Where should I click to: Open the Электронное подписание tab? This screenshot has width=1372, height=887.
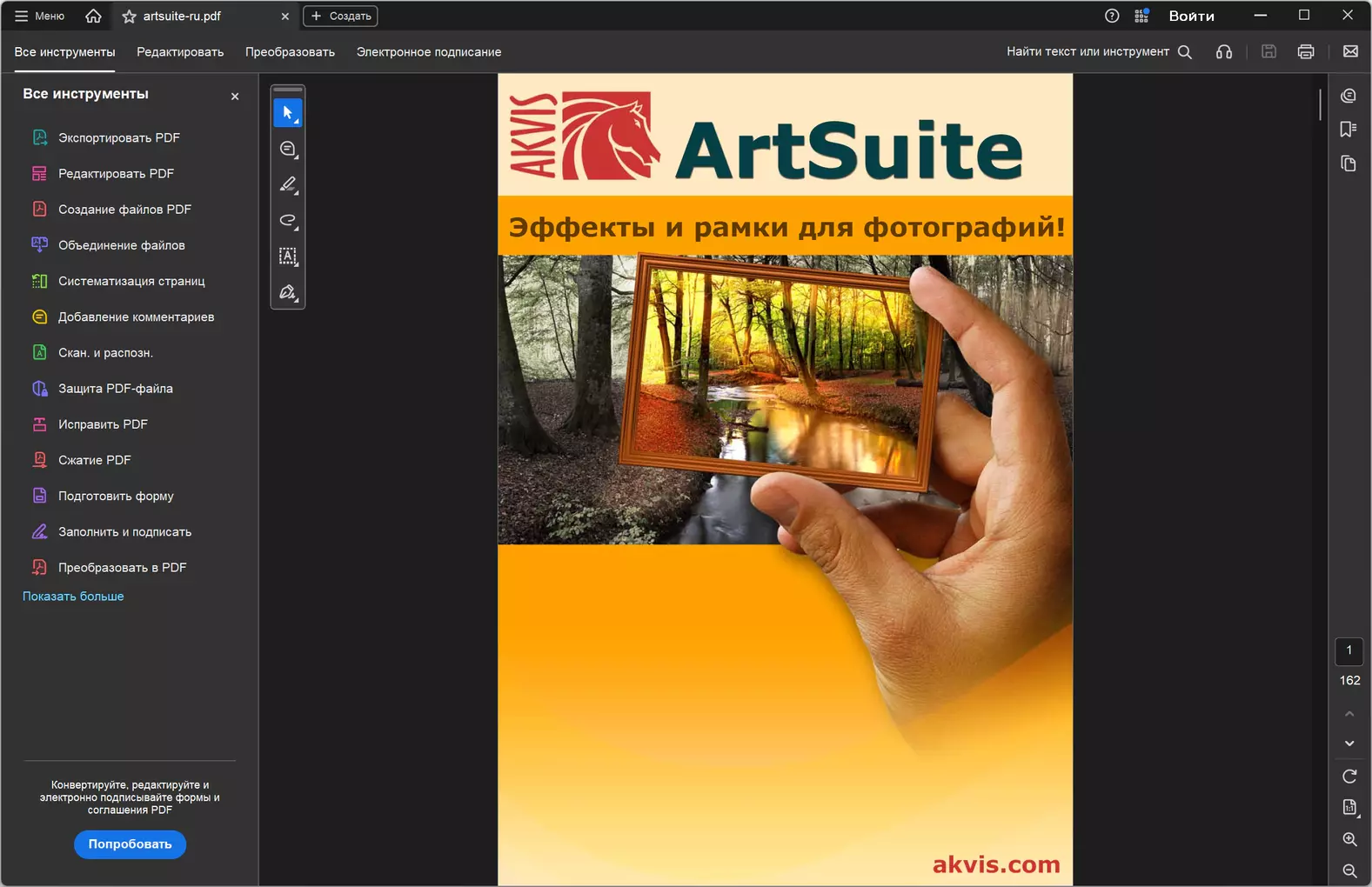pos(429,52)
